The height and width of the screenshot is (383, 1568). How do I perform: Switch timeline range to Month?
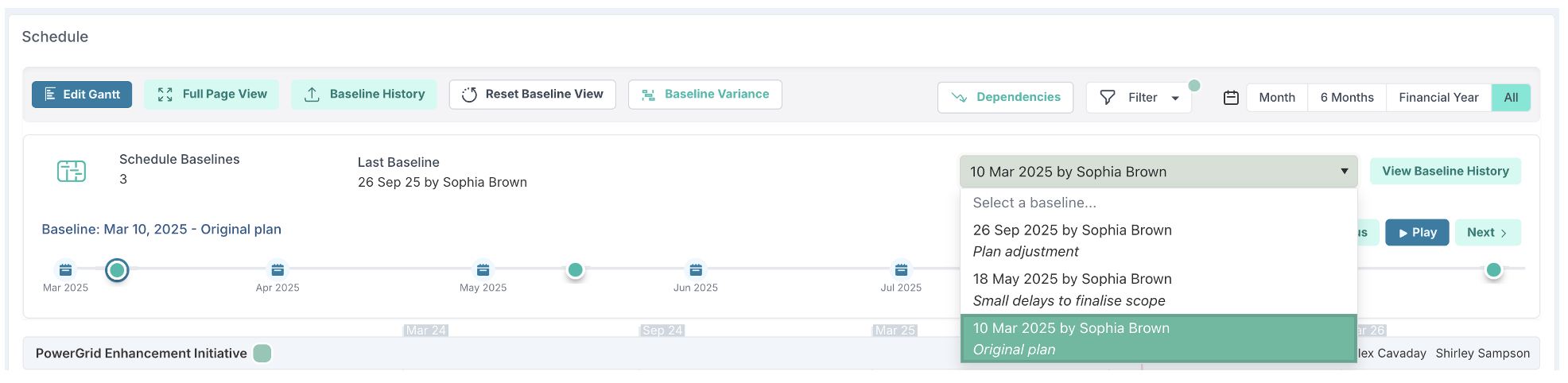pos(1276,98)
